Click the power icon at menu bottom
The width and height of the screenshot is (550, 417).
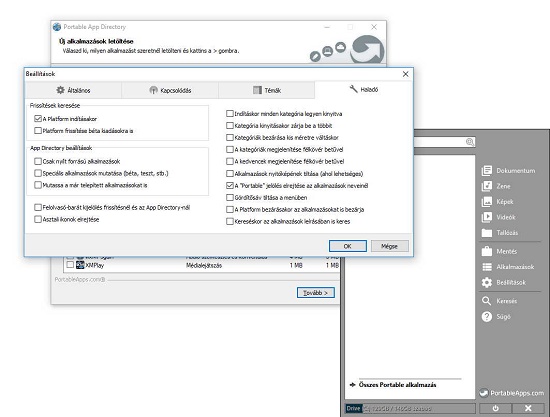pyautogui.click(x=495, y=408)
